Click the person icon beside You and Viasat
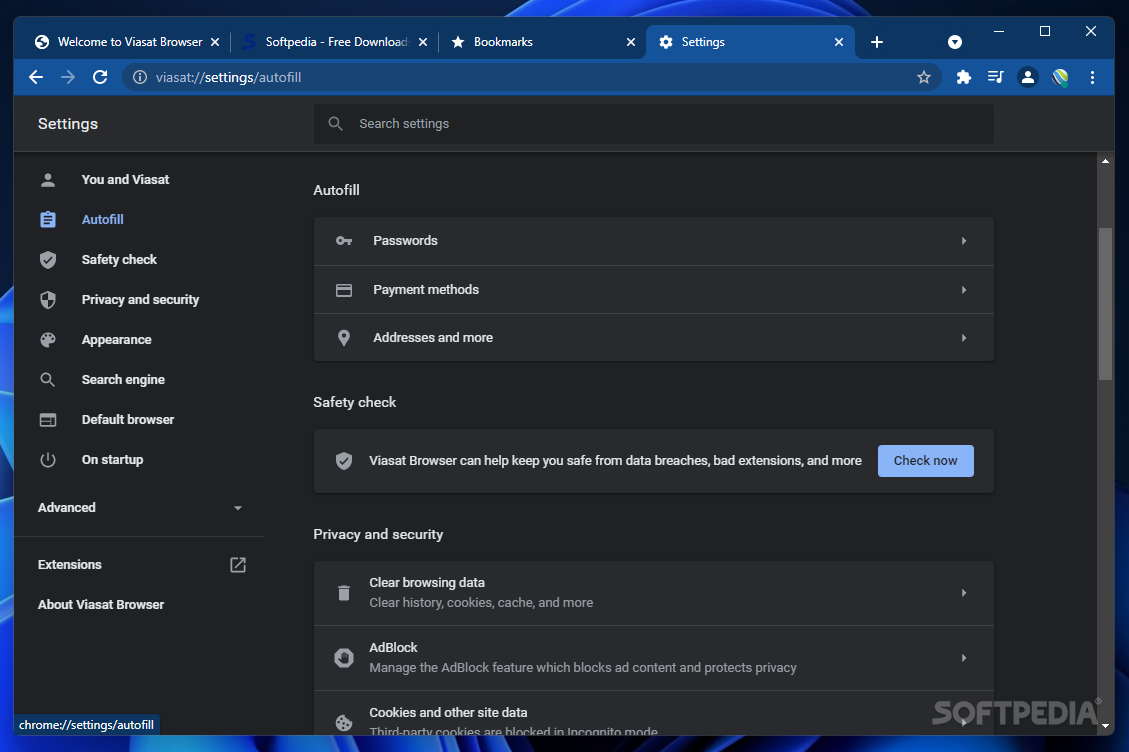 48,179
